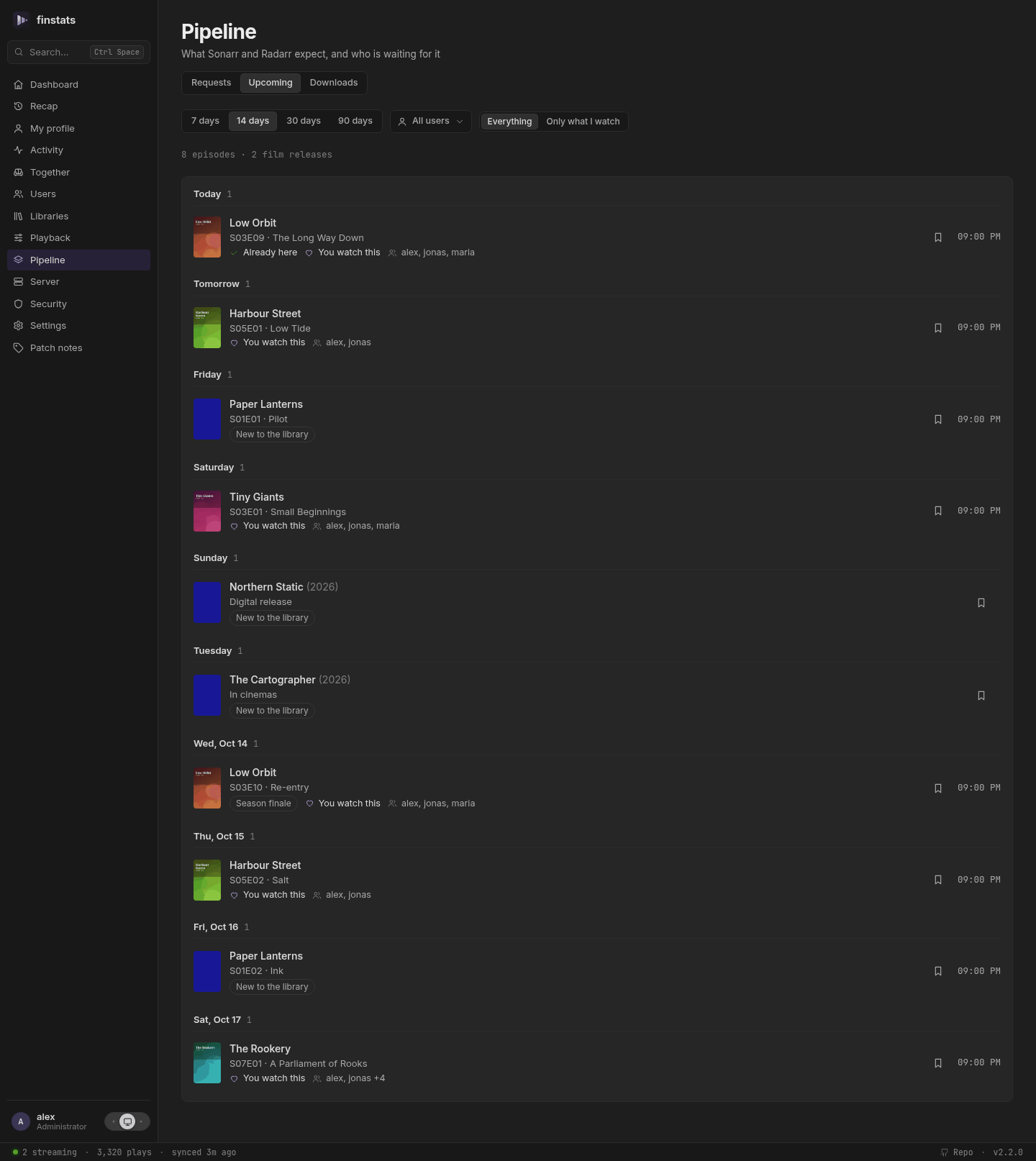
Task: Open the Together sidebar item
Action: tap(78, 173)
